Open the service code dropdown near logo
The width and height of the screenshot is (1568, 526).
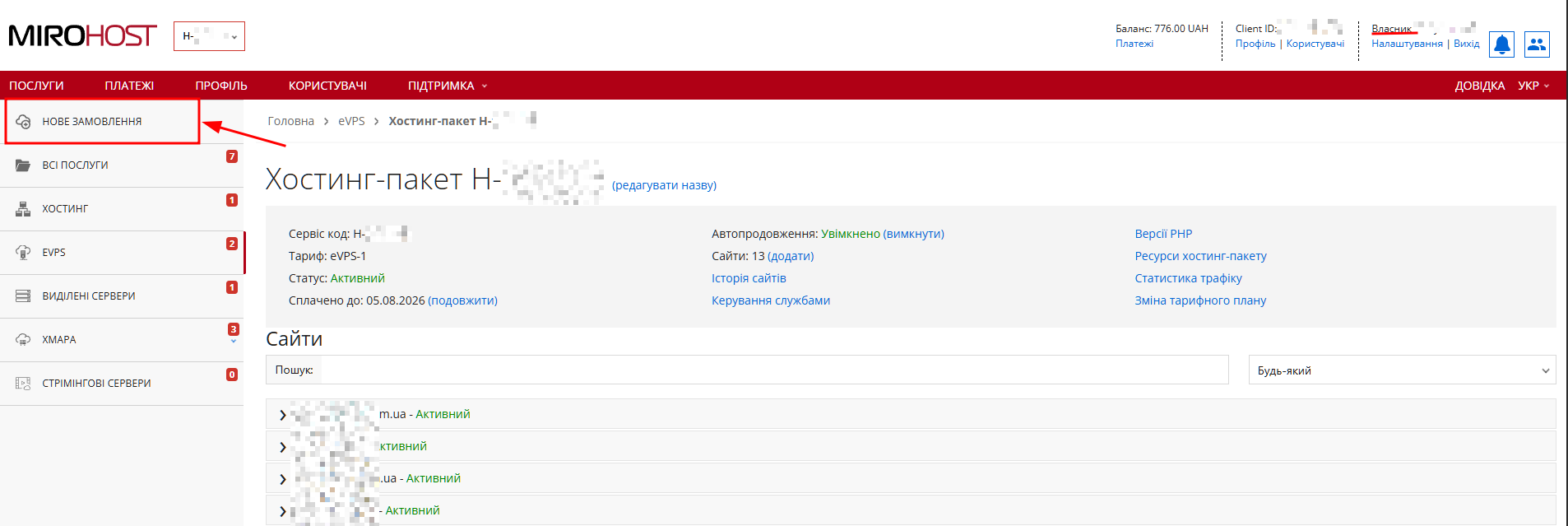209,36
